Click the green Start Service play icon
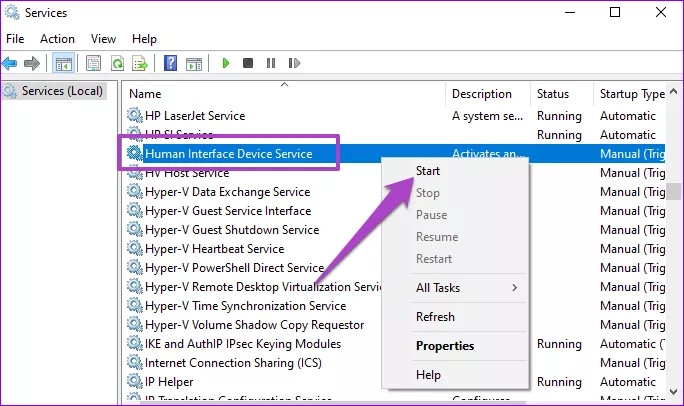The height and width of the screenshot is (406, 684). [x=226, y=64]
